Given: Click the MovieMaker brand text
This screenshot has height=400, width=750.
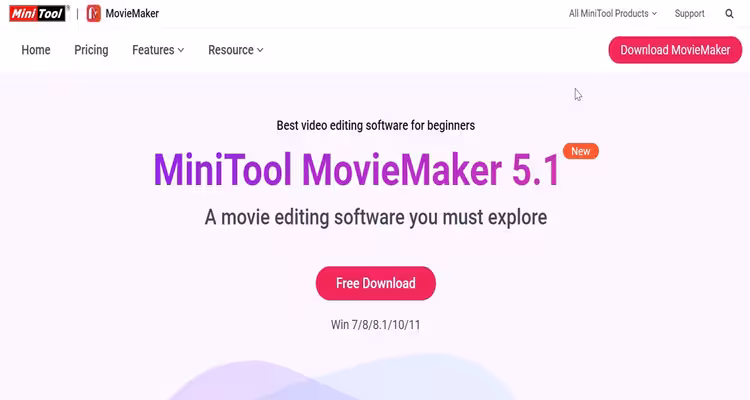Looking at the screenshot, I should coord(132,13).
